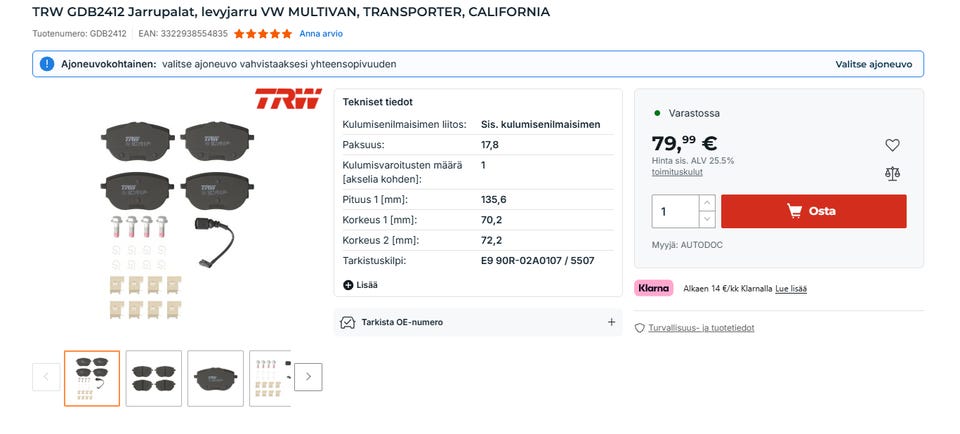
Task: Click the blue info exclamation icon
Action: (47, 64)
